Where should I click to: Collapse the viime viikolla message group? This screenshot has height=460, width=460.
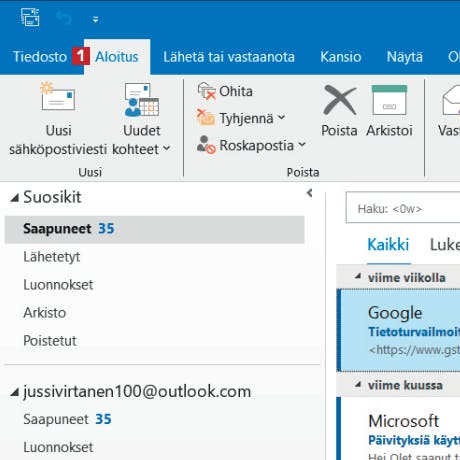tap(358, 276)
